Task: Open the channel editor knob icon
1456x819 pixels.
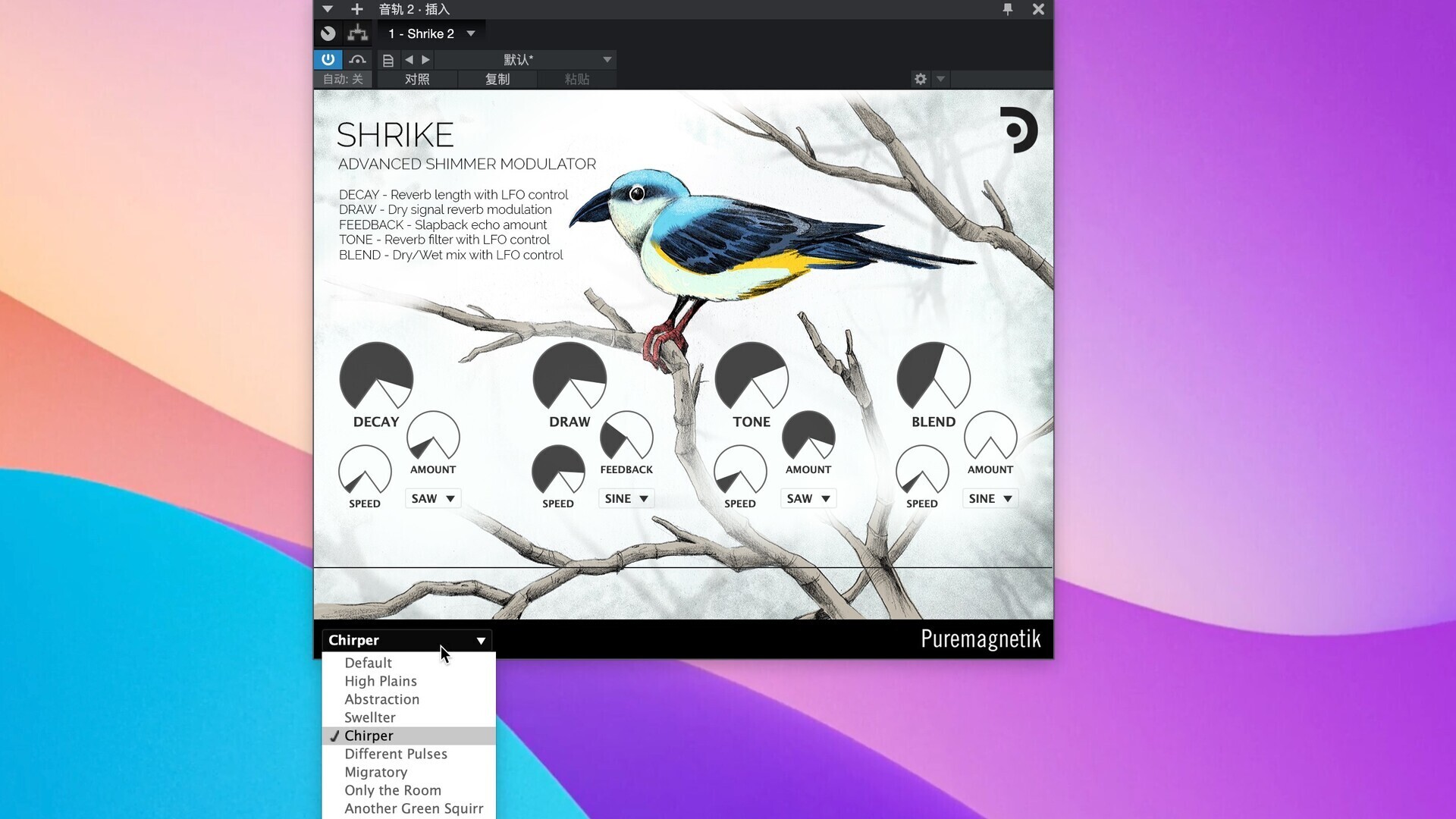Action: click(328, 33)
